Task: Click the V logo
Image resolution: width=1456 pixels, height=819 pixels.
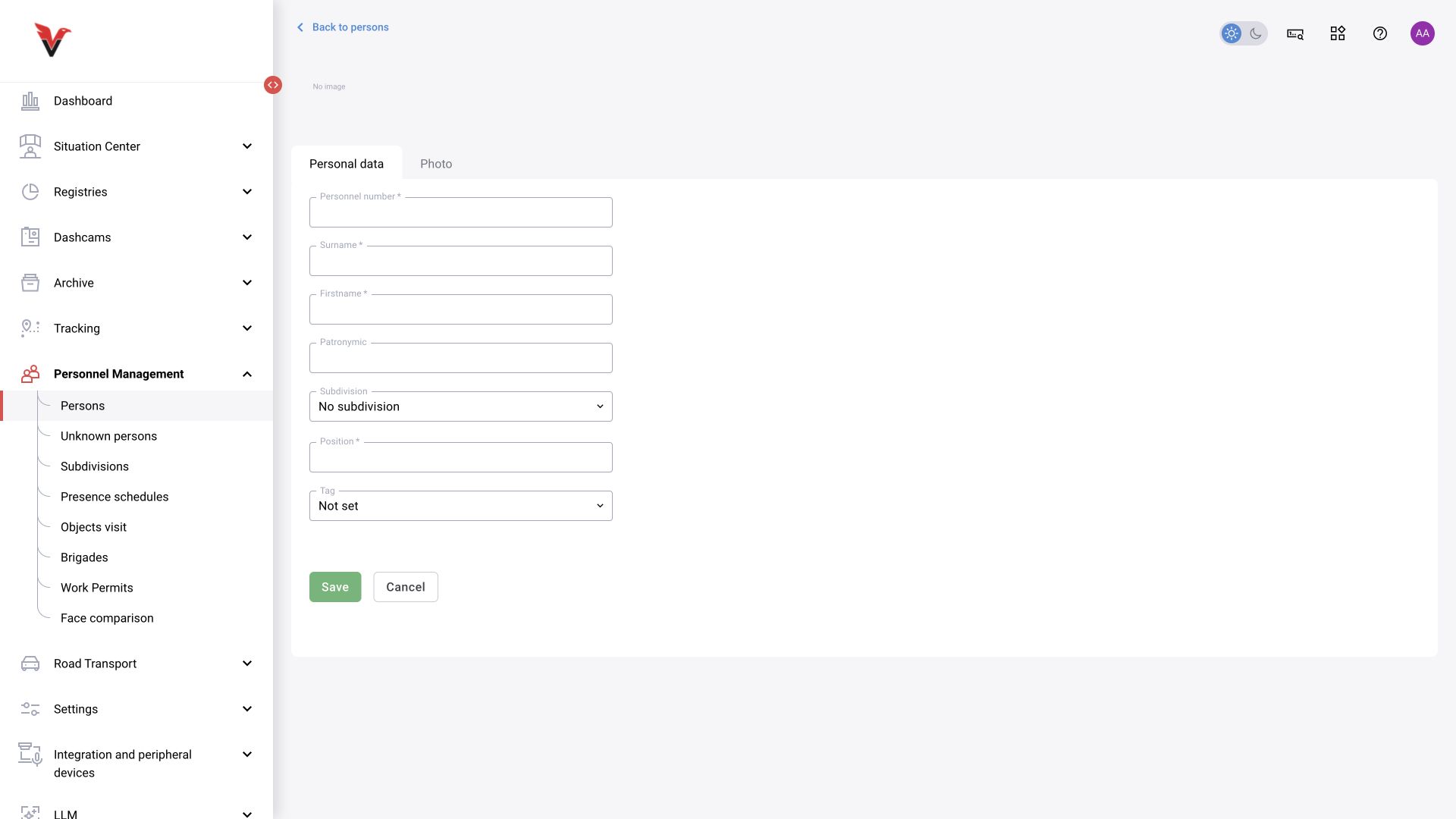Action: (52, 40)
